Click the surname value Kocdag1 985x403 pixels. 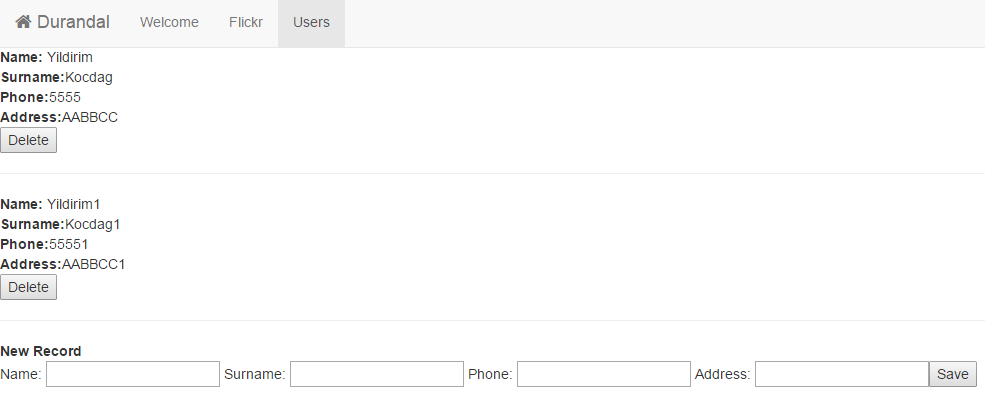point(92,224)
